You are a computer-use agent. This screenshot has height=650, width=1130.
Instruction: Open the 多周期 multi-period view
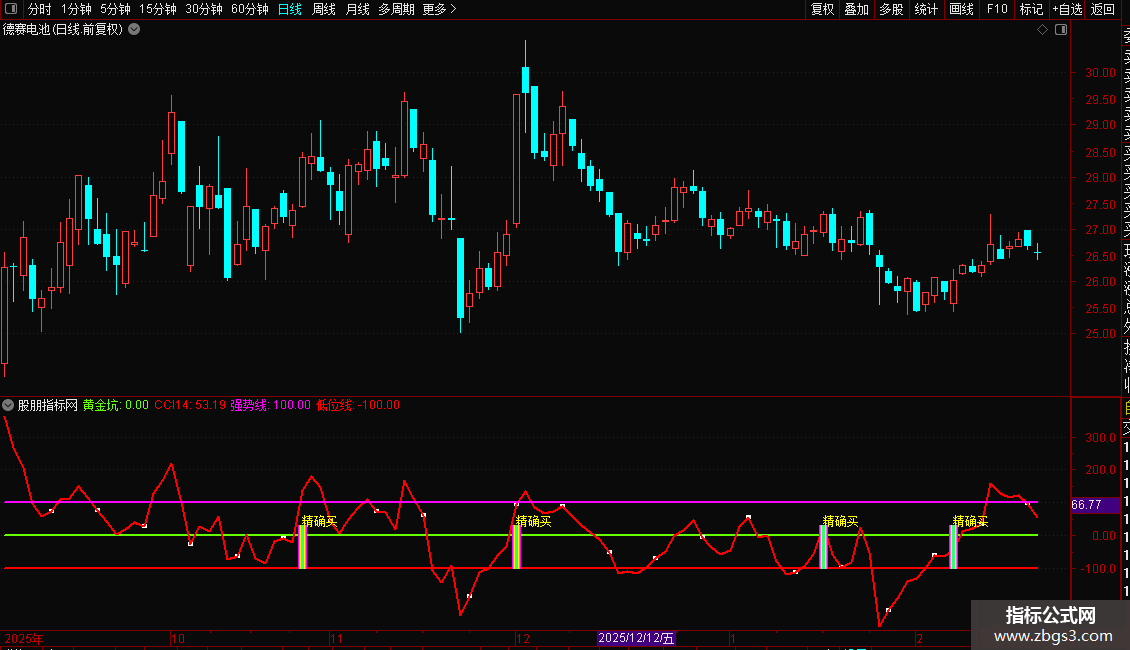pos(396,9)
